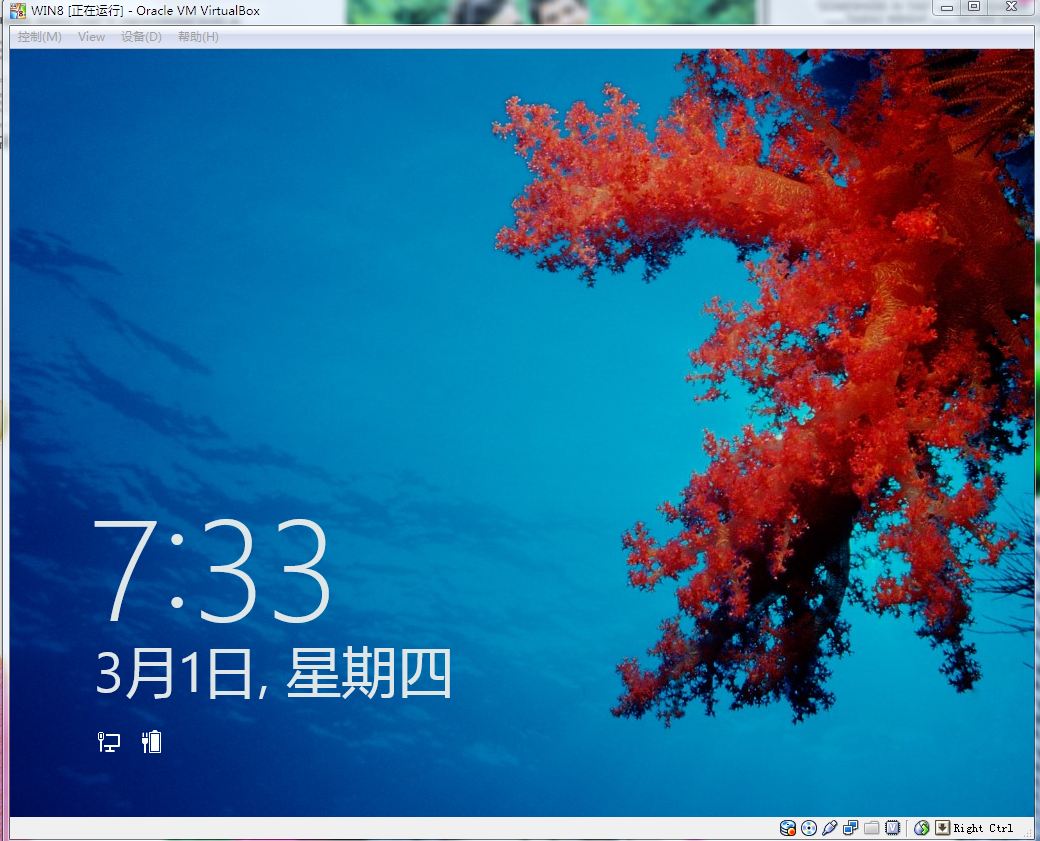
Task: Maximize the VirtualBox window
Action: (x=974, y=7)
